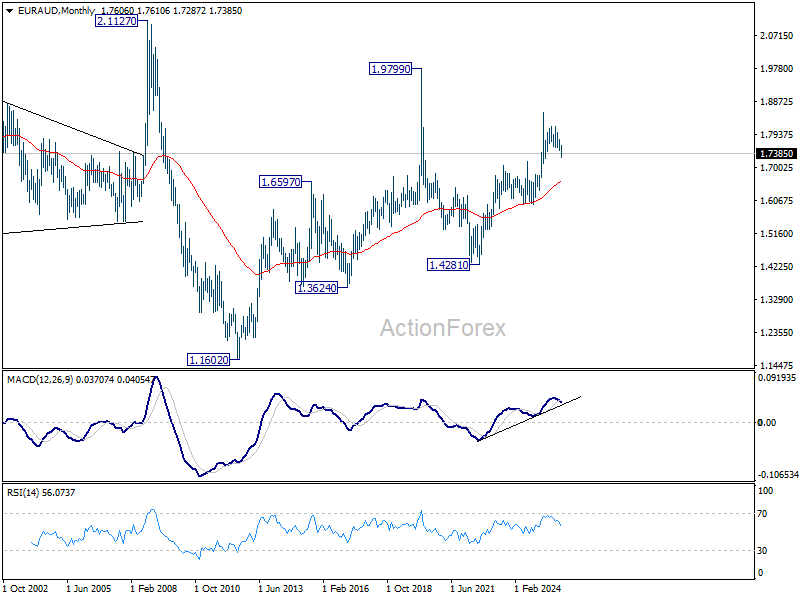This screenshot has height=600, width=800.
Task: Click the 1.32900 price axis value
Action: (777, 300)
